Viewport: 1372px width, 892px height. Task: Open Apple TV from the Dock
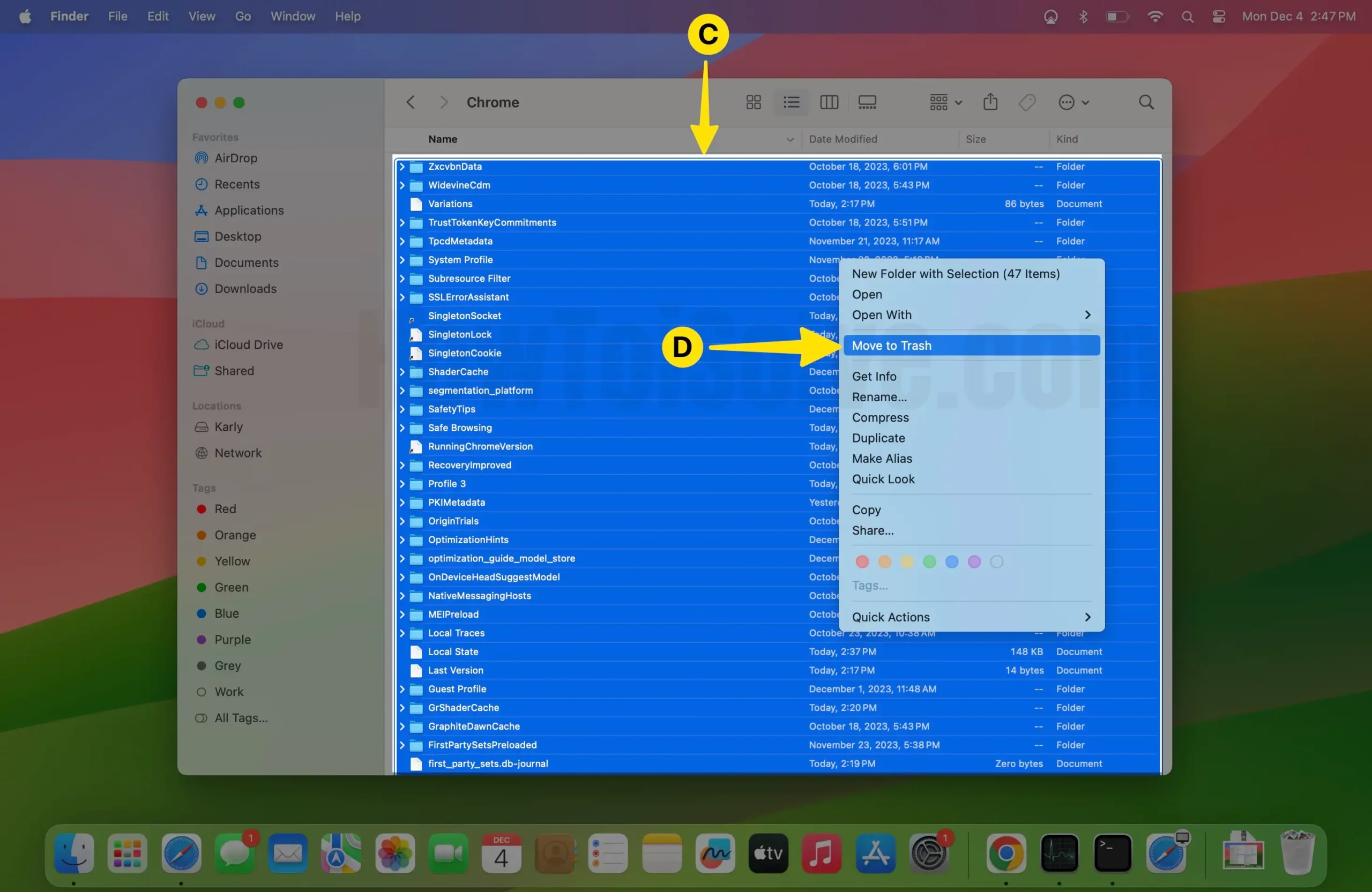(768, 853)
